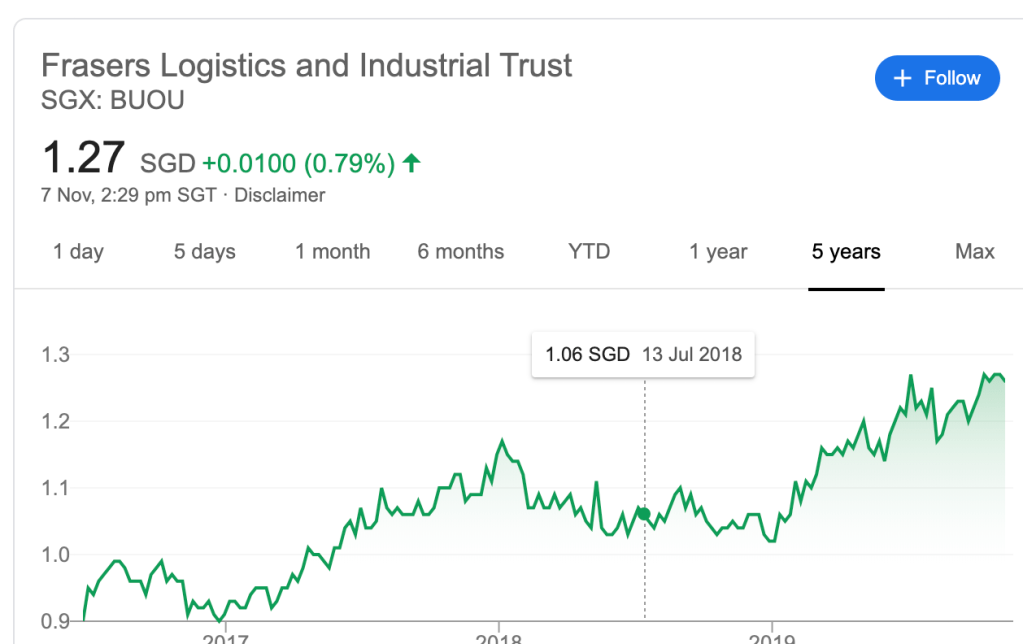Click the Frasers Logistics and Industrial Trust title
Screen dimensions: 1023x644
point(306,66)
